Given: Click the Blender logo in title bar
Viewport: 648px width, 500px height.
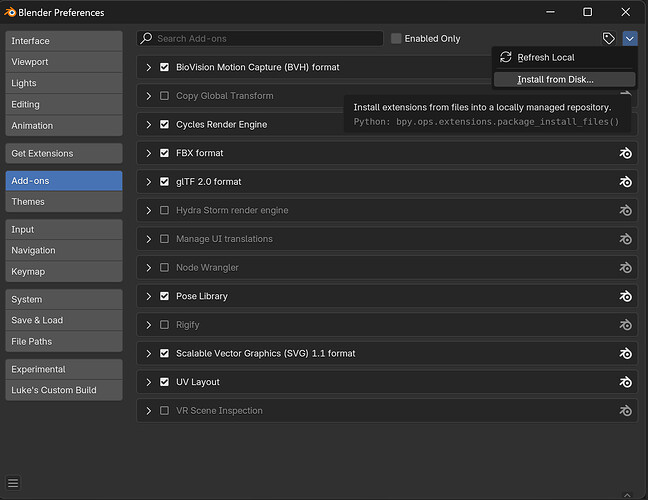Looking at the screenshot, I should point(10,12).
